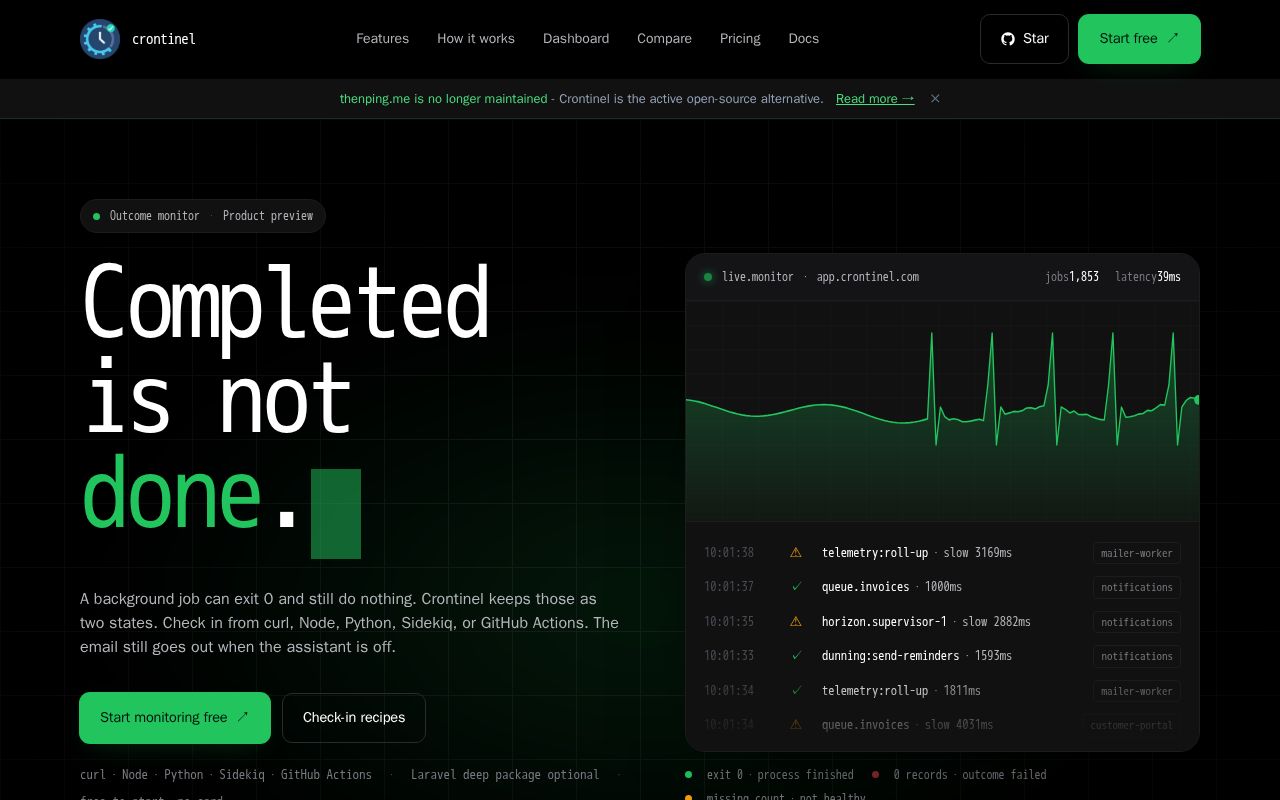Click the red dot beside 0 records

(x=875, y=774)
